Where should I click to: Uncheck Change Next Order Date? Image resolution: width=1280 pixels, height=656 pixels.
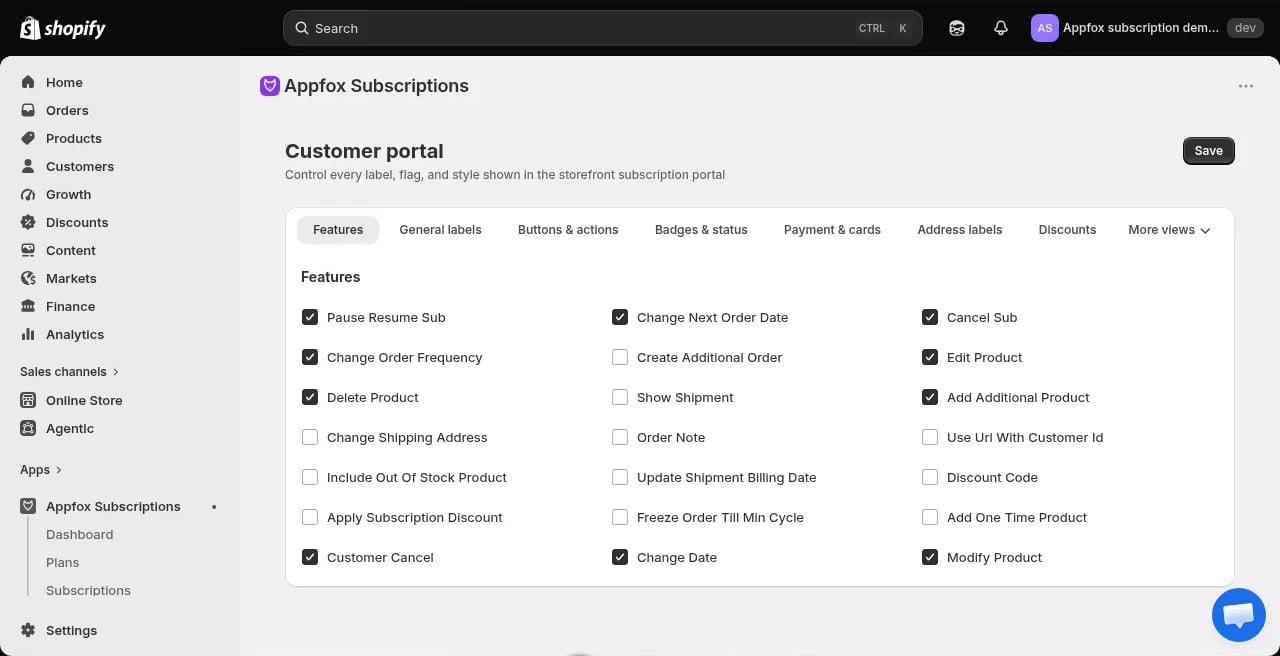point(620,317)
